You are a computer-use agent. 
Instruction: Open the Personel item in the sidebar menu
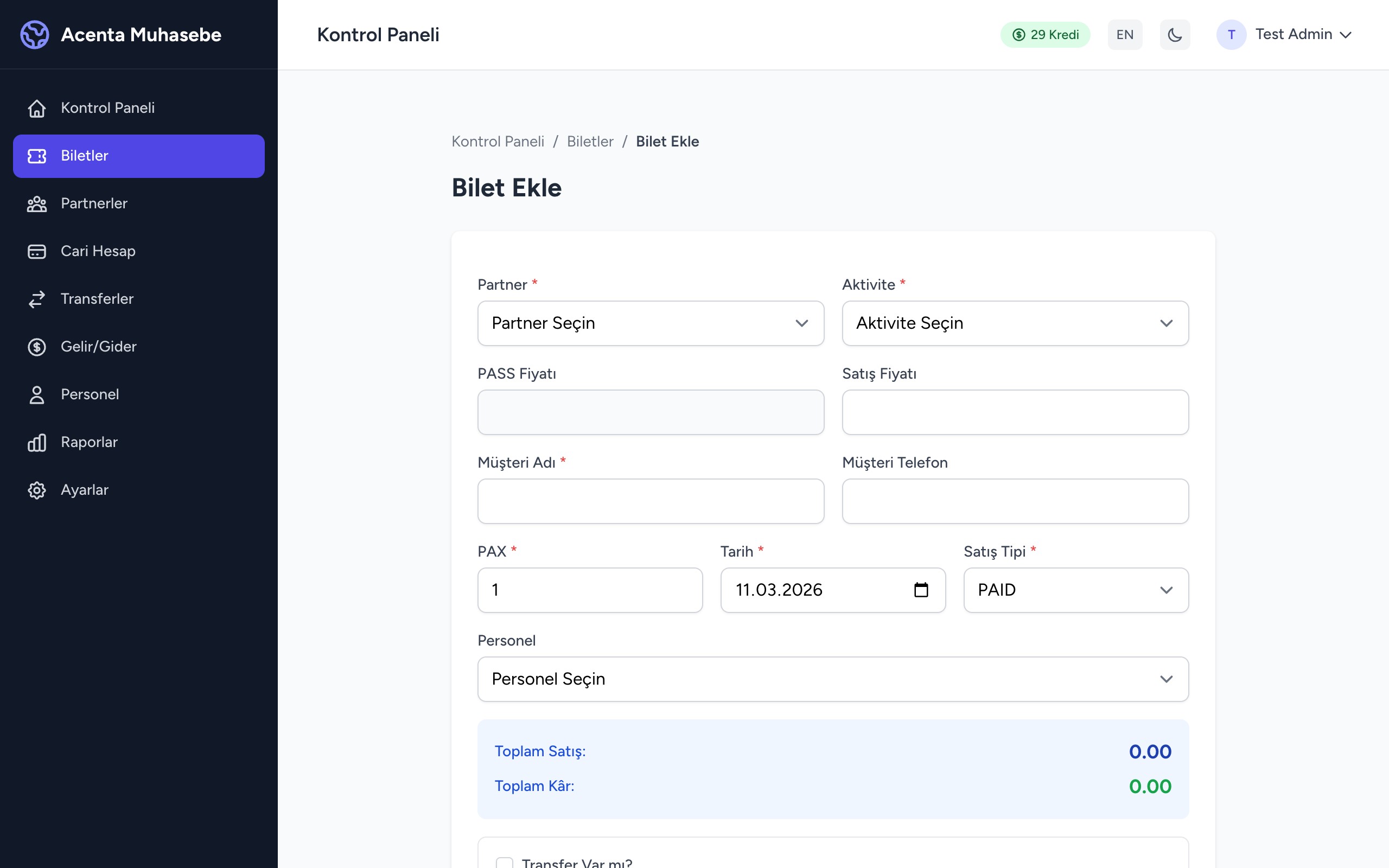click(90, 394)
